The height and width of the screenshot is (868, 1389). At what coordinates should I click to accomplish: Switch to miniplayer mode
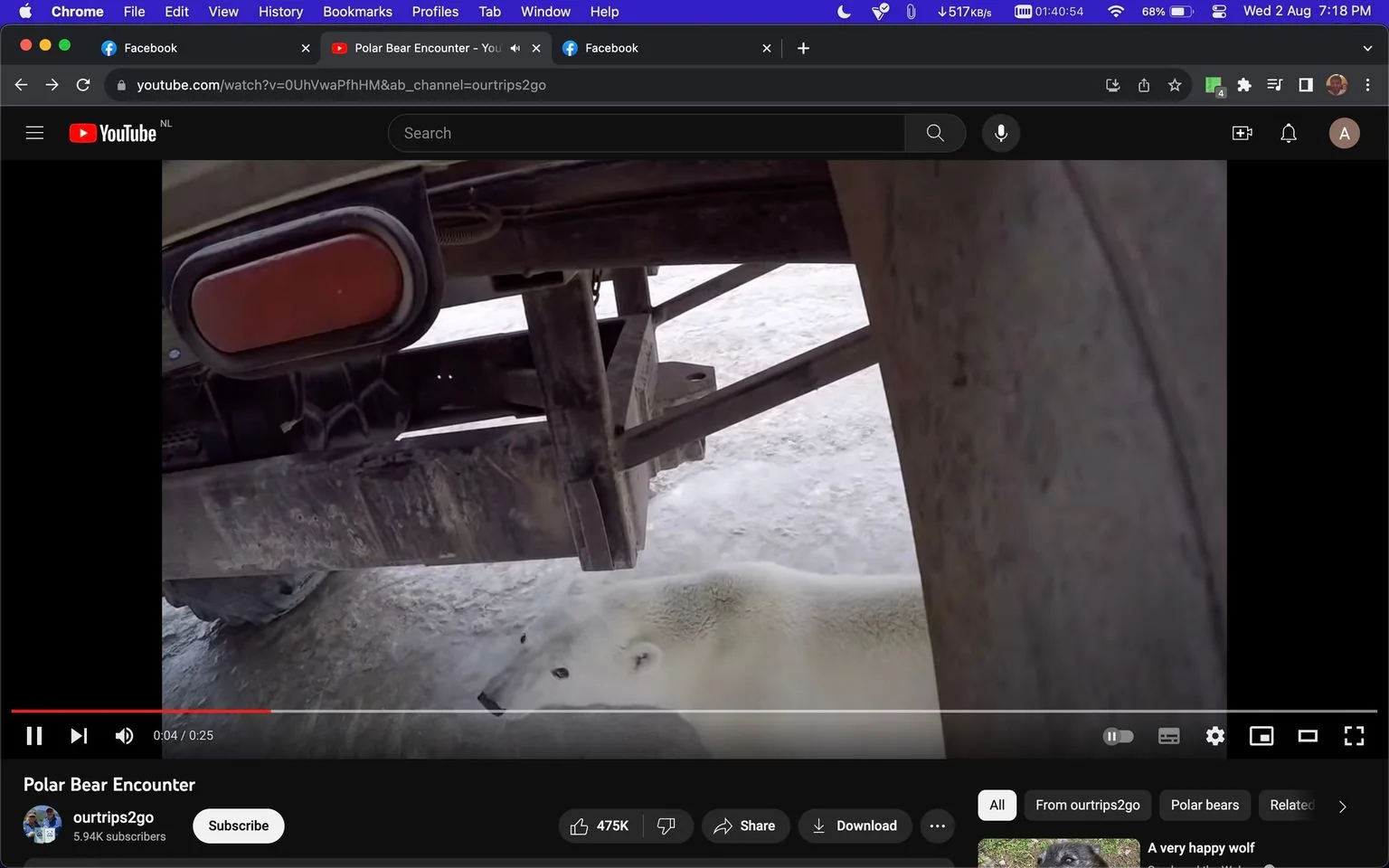click(1261, 736)
